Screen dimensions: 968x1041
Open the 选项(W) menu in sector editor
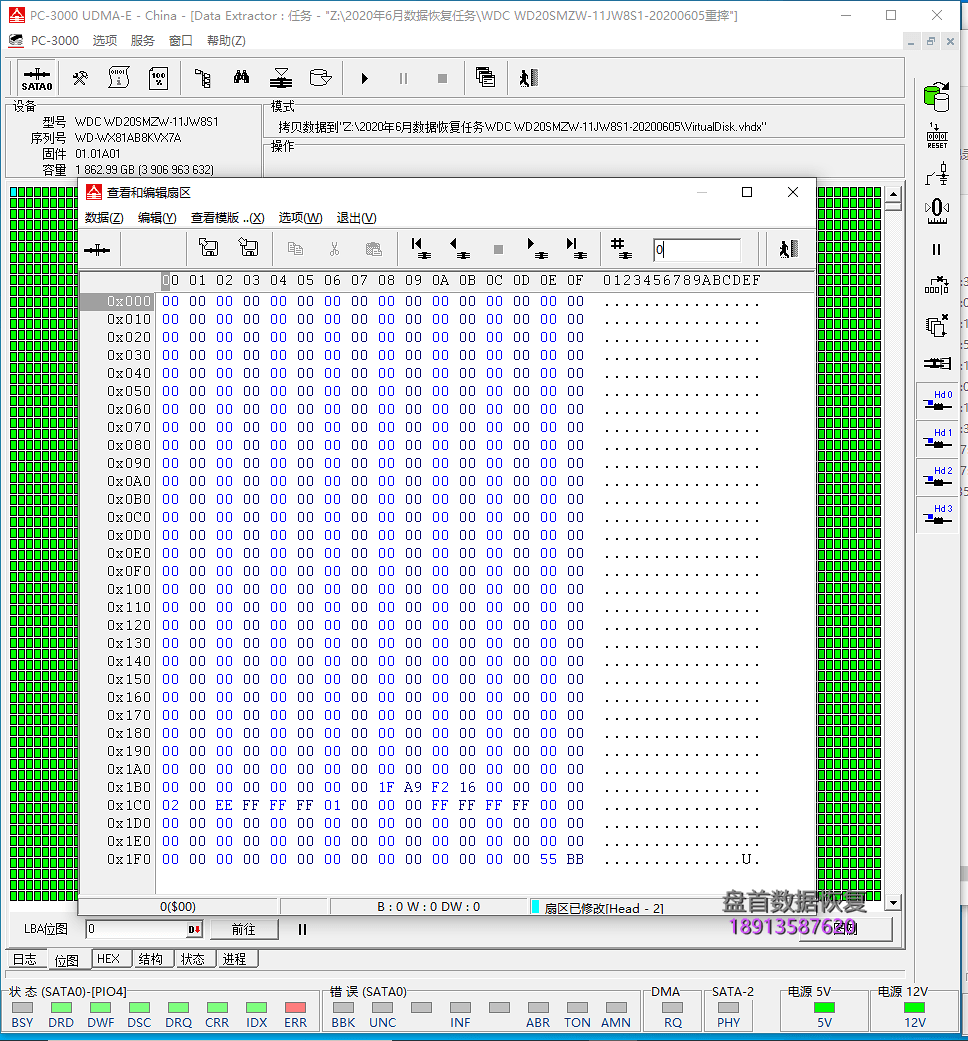(x=300, y=218)
